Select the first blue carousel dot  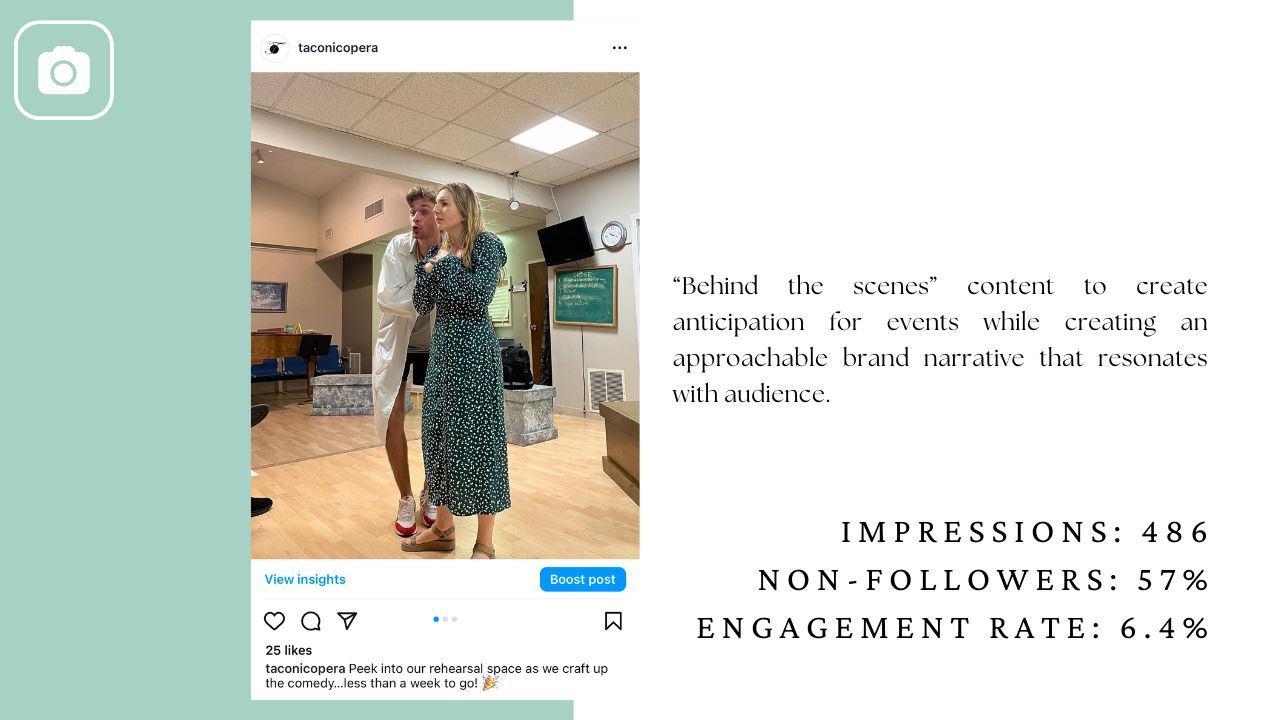pos(436,619)
